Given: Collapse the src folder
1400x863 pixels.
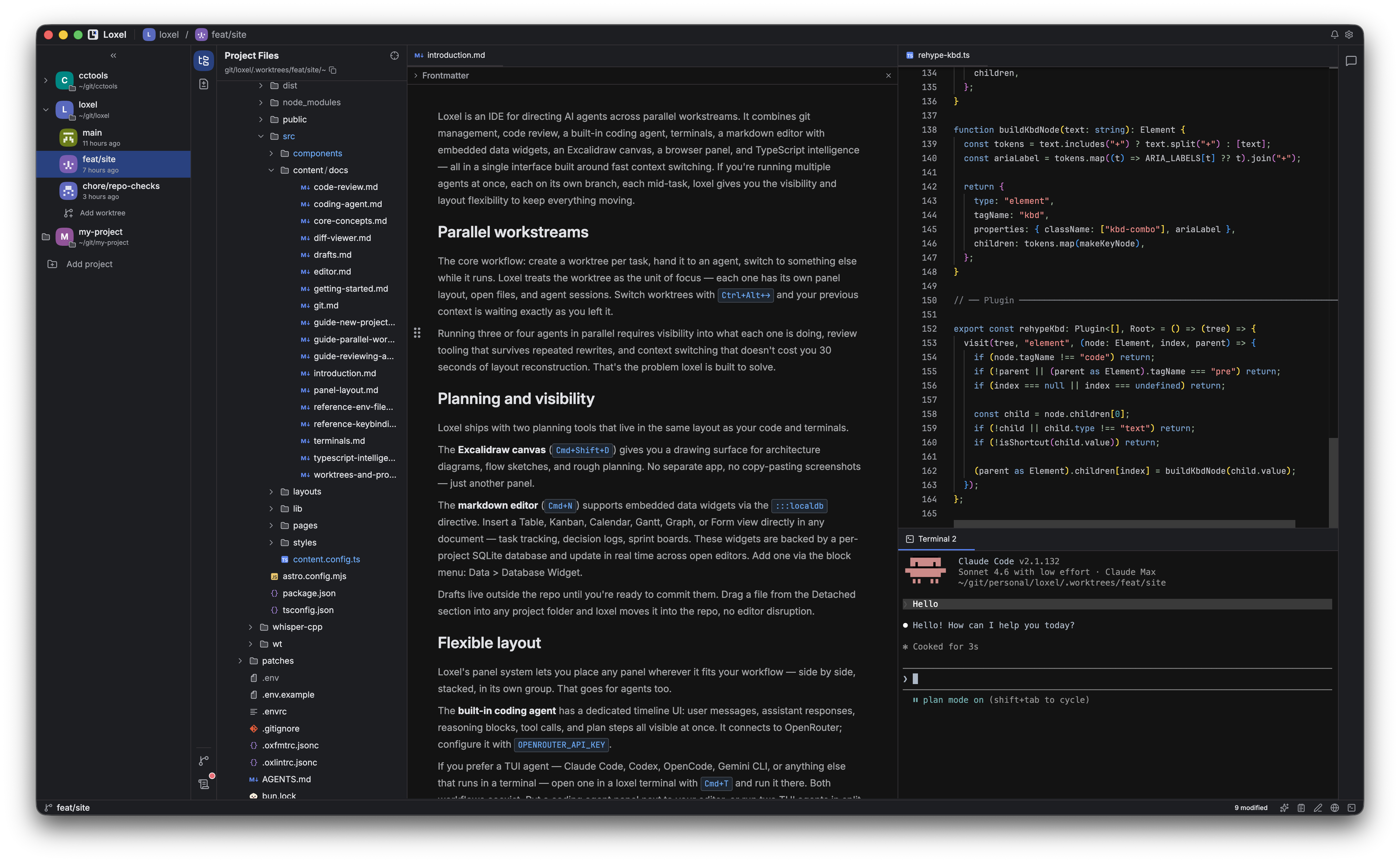Looking at the screenshot, I should click(261, 136).
